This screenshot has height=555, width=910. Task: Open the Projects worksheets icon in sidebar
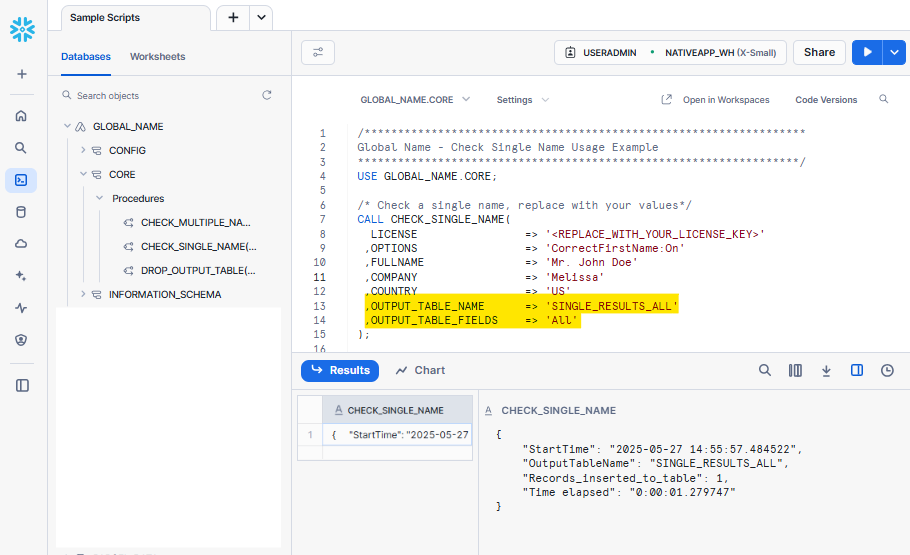[21, 180]
